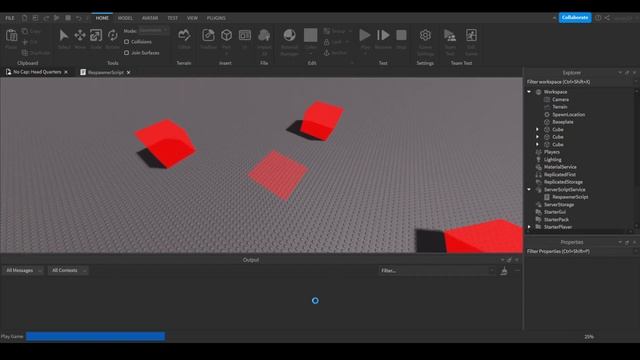
Task: Click the help icon beside Collaborate
Action: pos(598,18)
